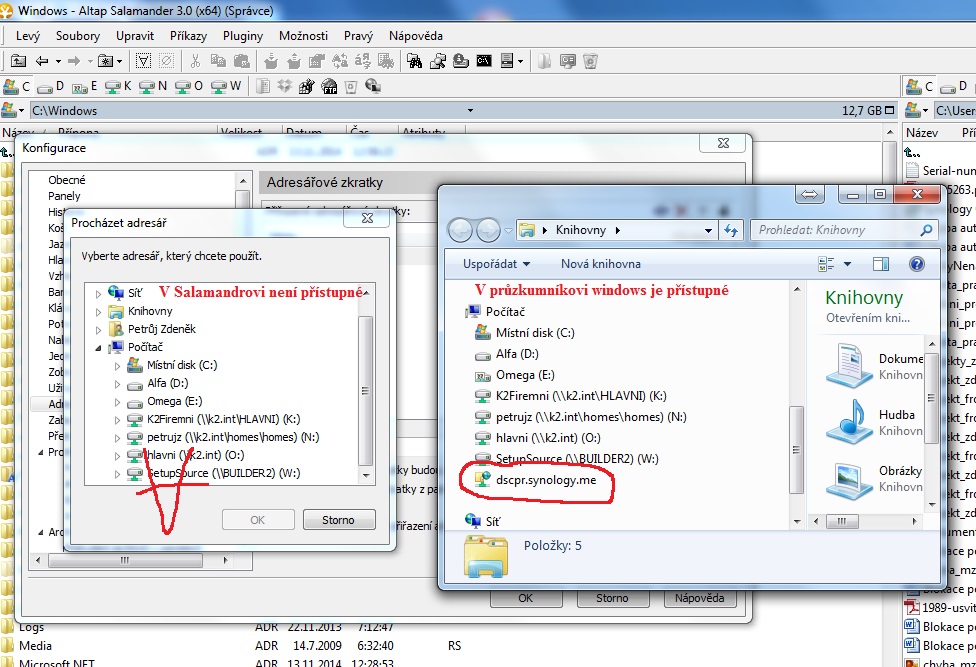Open the Příkazy menu
Viewport: 976px width, 667px height.
tap(188, 36)
